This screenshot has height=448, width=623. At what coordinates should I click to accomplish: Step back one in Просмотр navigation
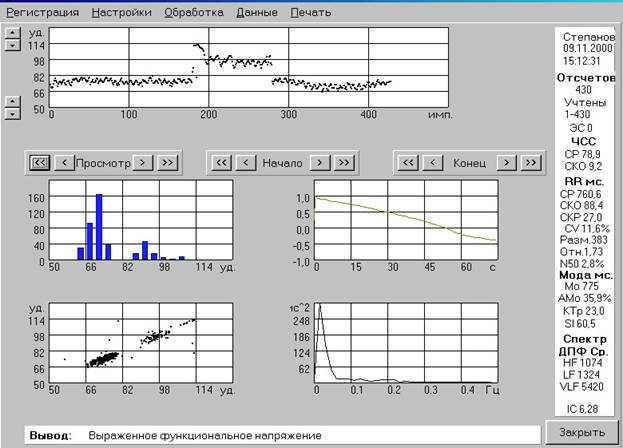64,162
